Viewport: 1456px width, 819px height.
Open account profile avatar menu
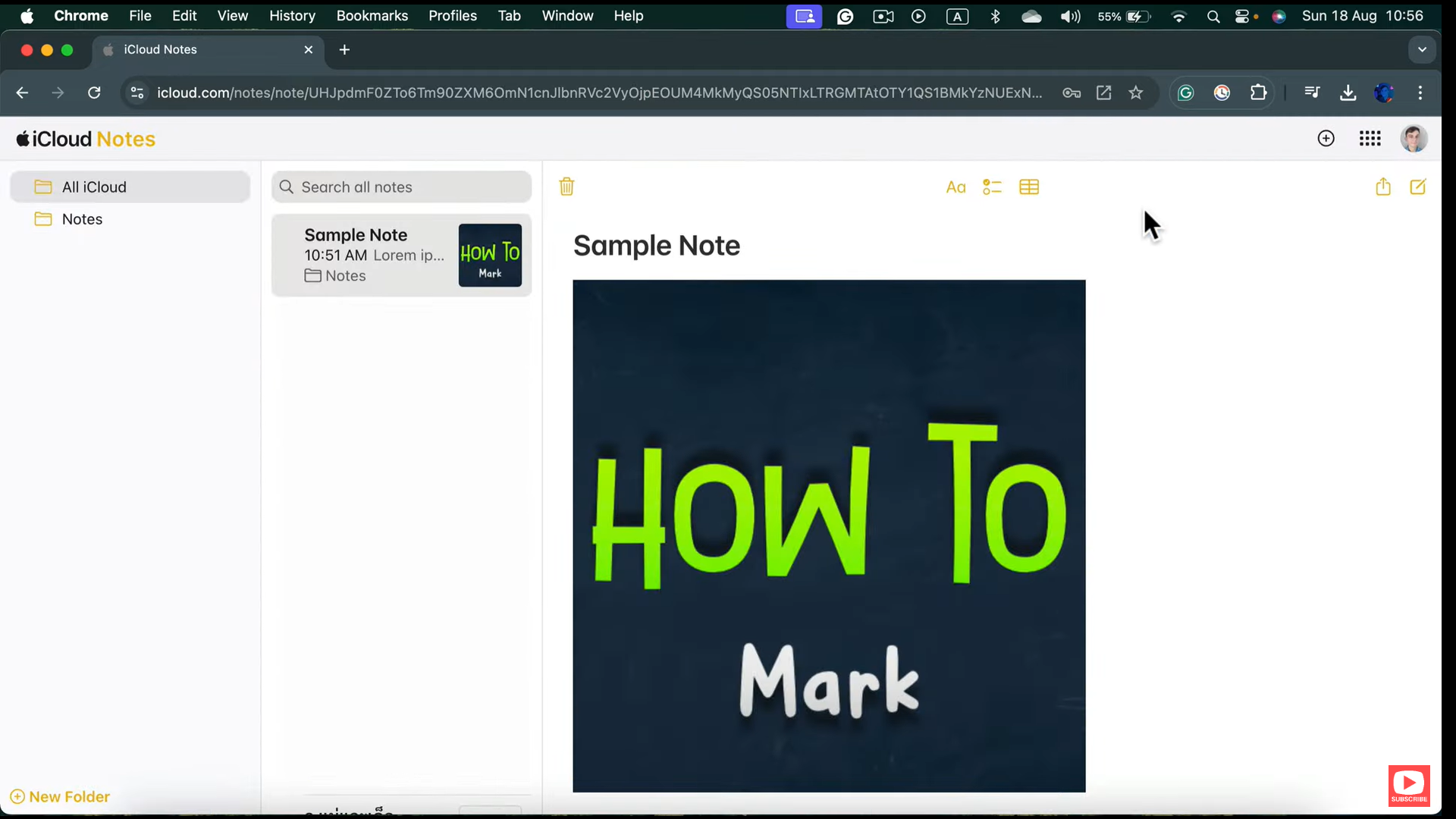coord(1414,139)
